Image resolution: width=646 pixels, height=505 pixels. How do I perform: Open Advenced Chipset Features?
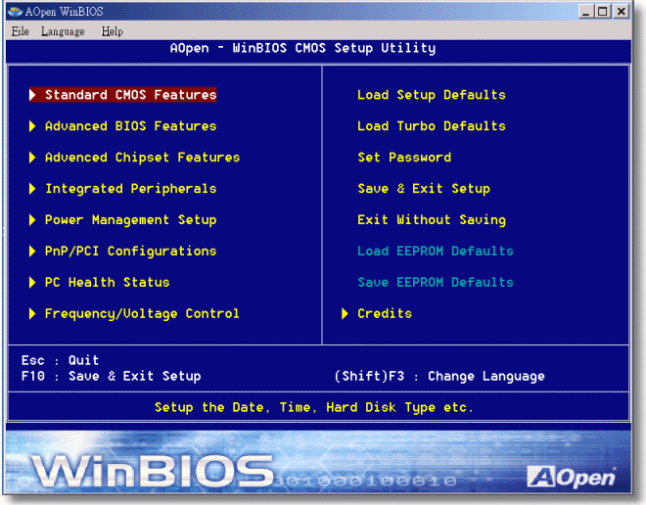(142, 157)
